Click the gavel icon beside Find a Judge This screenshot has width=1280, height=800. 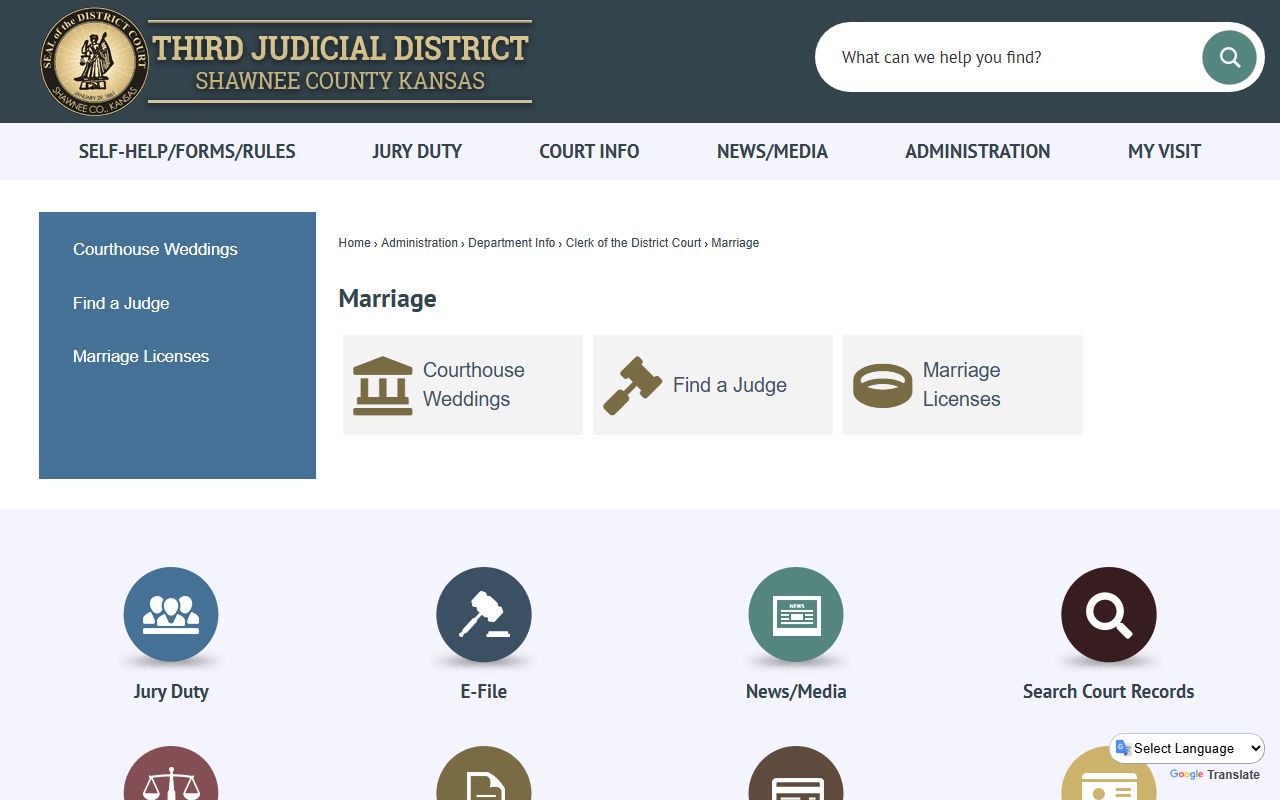point(632,385)
